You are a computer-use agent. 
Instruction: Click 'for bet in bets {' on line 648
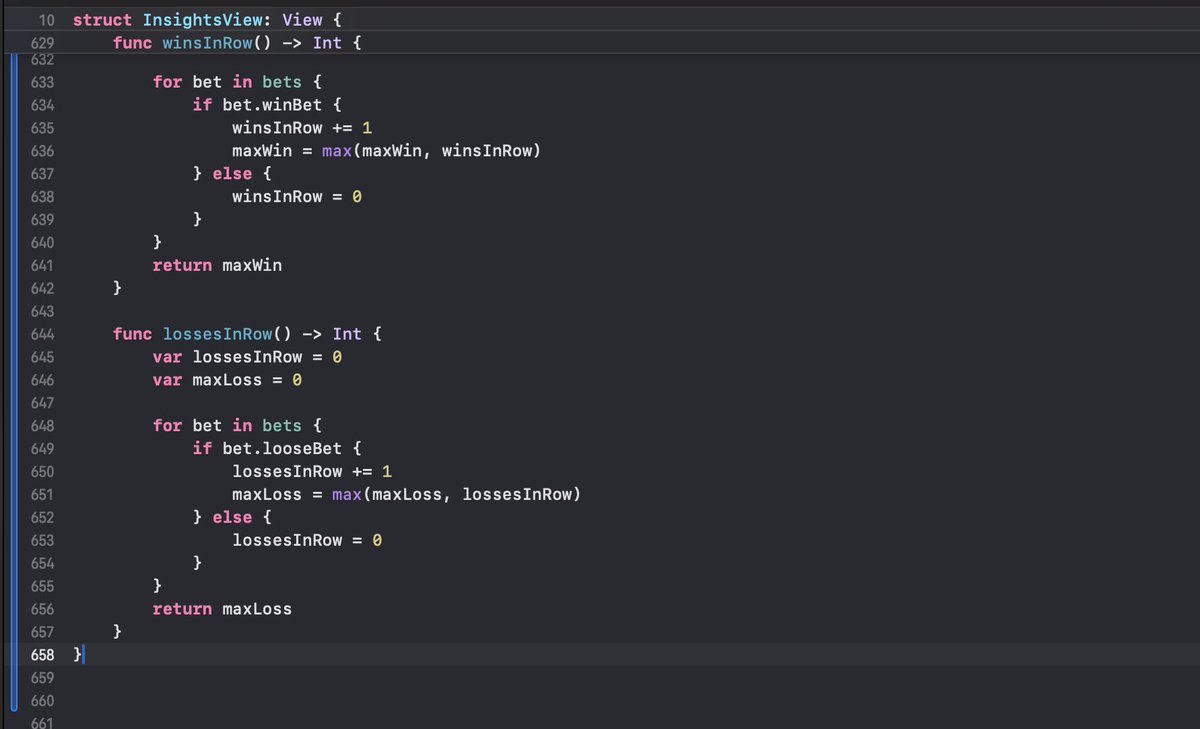click(x=237, y=426)
